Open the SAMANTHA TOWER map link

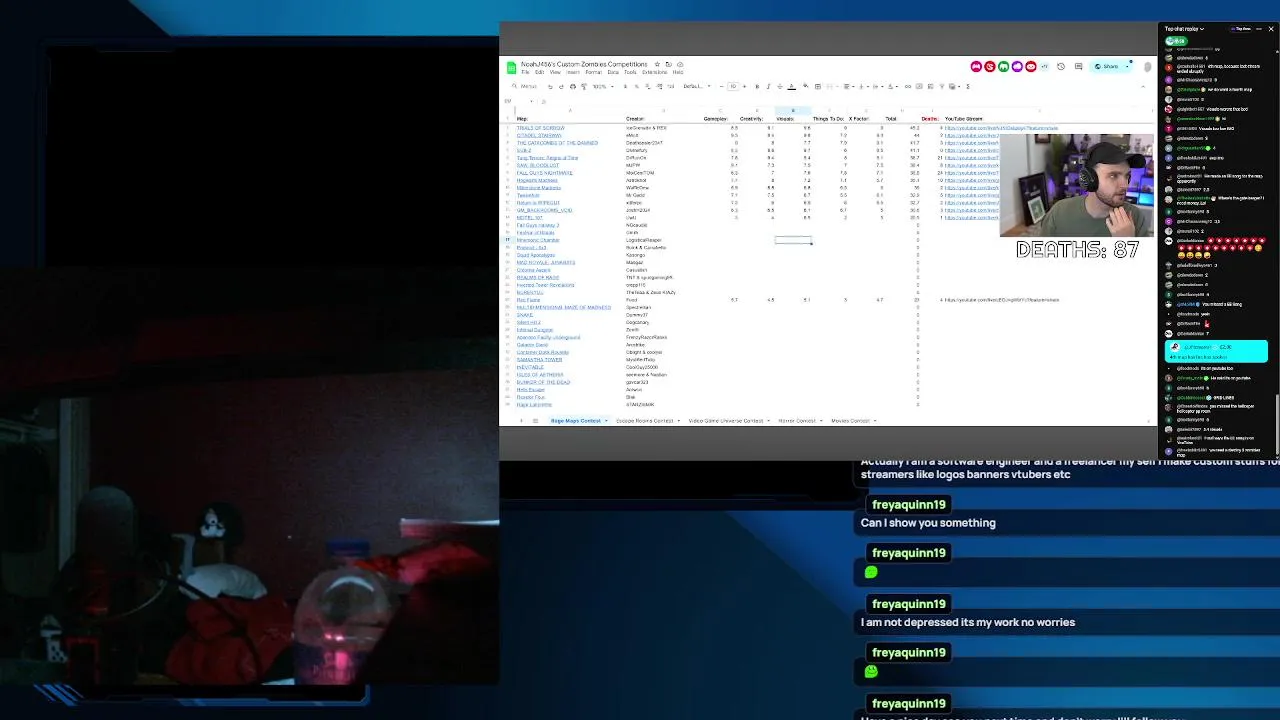(539, 360)
